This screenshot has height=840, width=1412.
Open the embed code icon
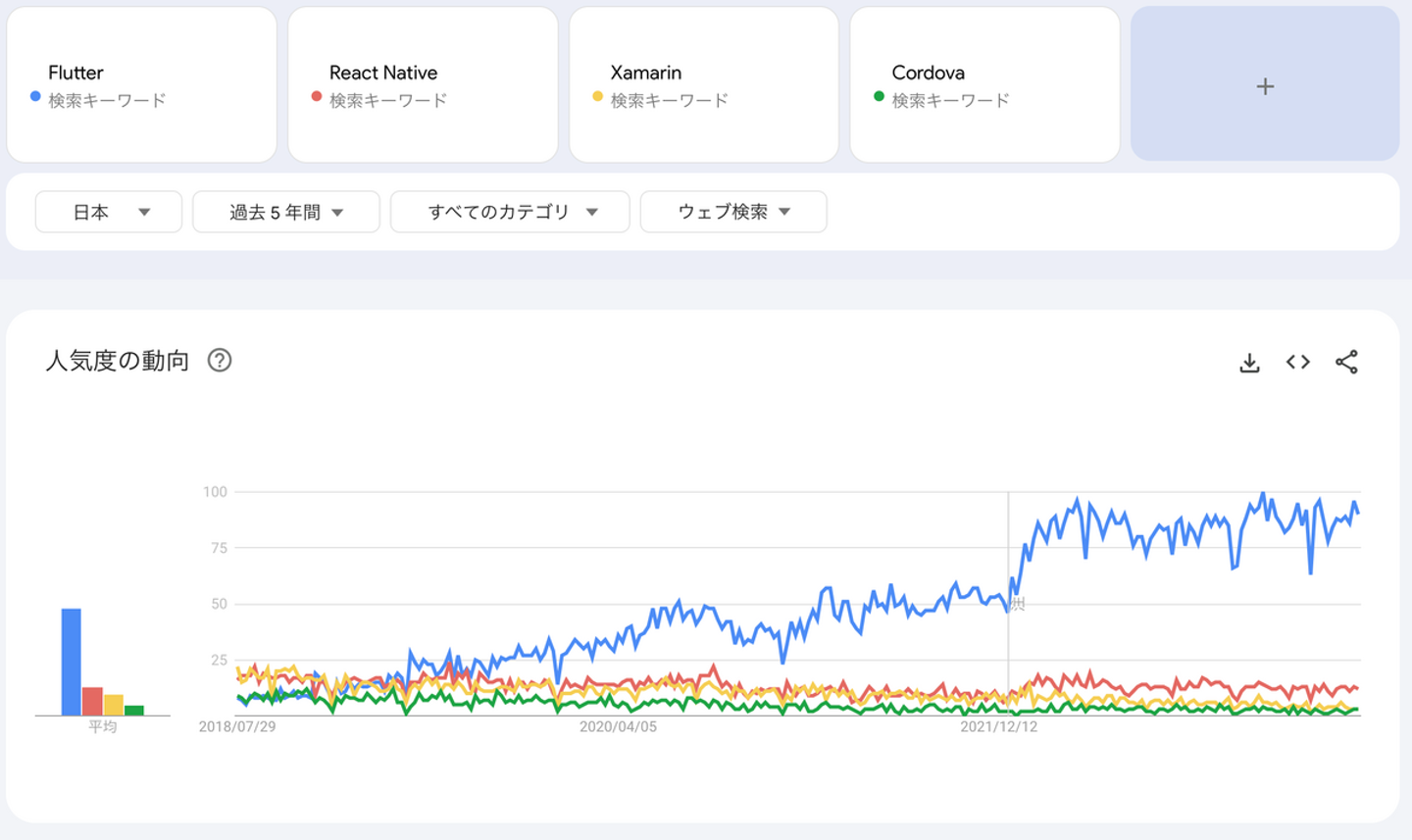(x=1298, y=363)
